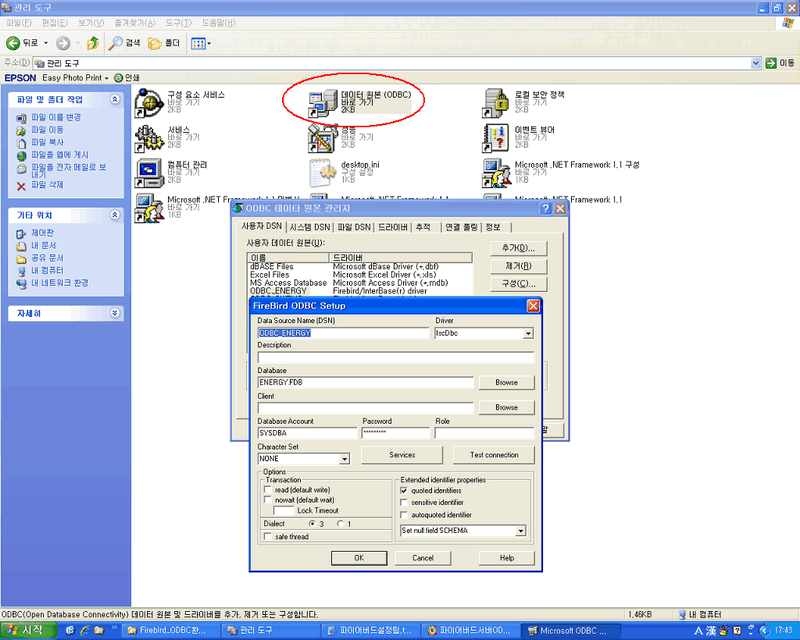The height and width of the screenshot is (640, 800).
Task: Click the Test connection button
Action: click(x=494, y=455)
